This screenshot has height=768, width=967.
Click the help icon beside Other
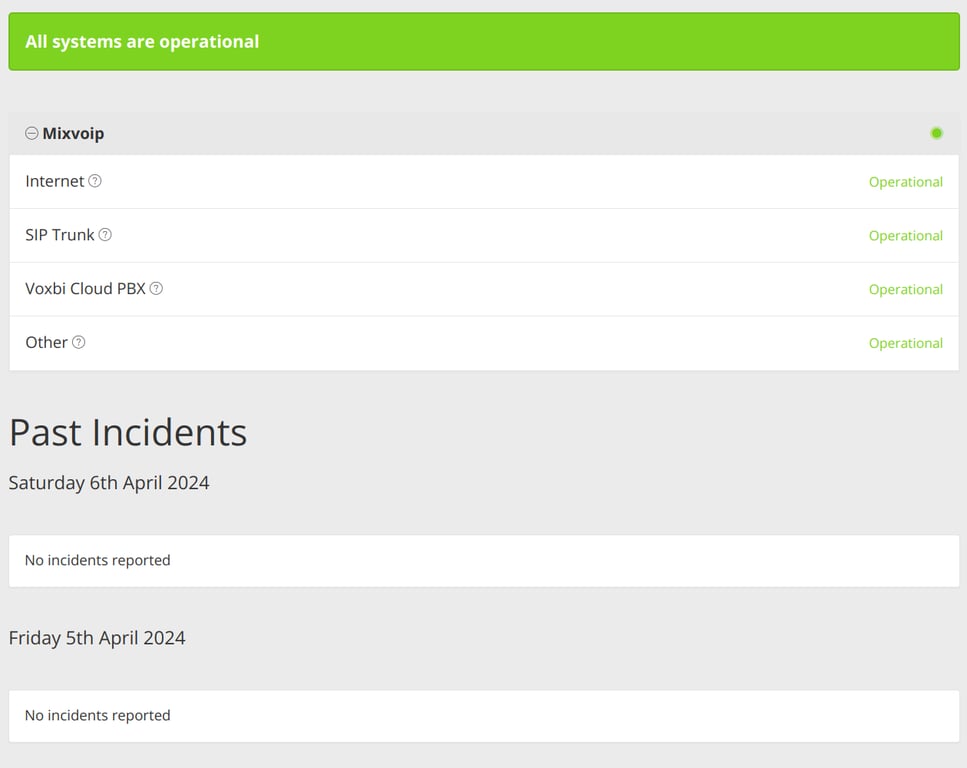pyautogui.click(x=79, y=342)
